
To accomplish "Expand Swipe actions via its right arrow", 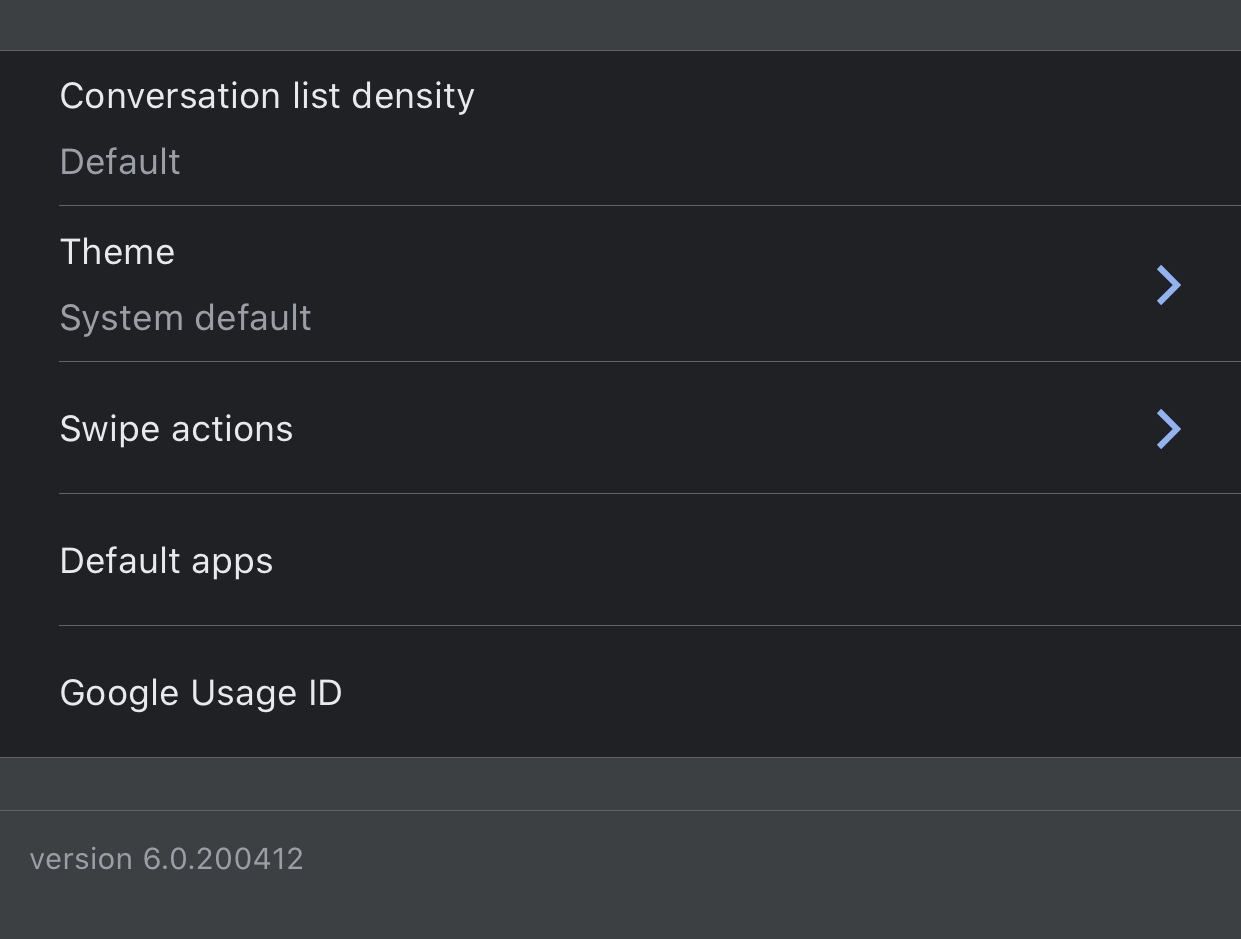I will [1168, 429].
